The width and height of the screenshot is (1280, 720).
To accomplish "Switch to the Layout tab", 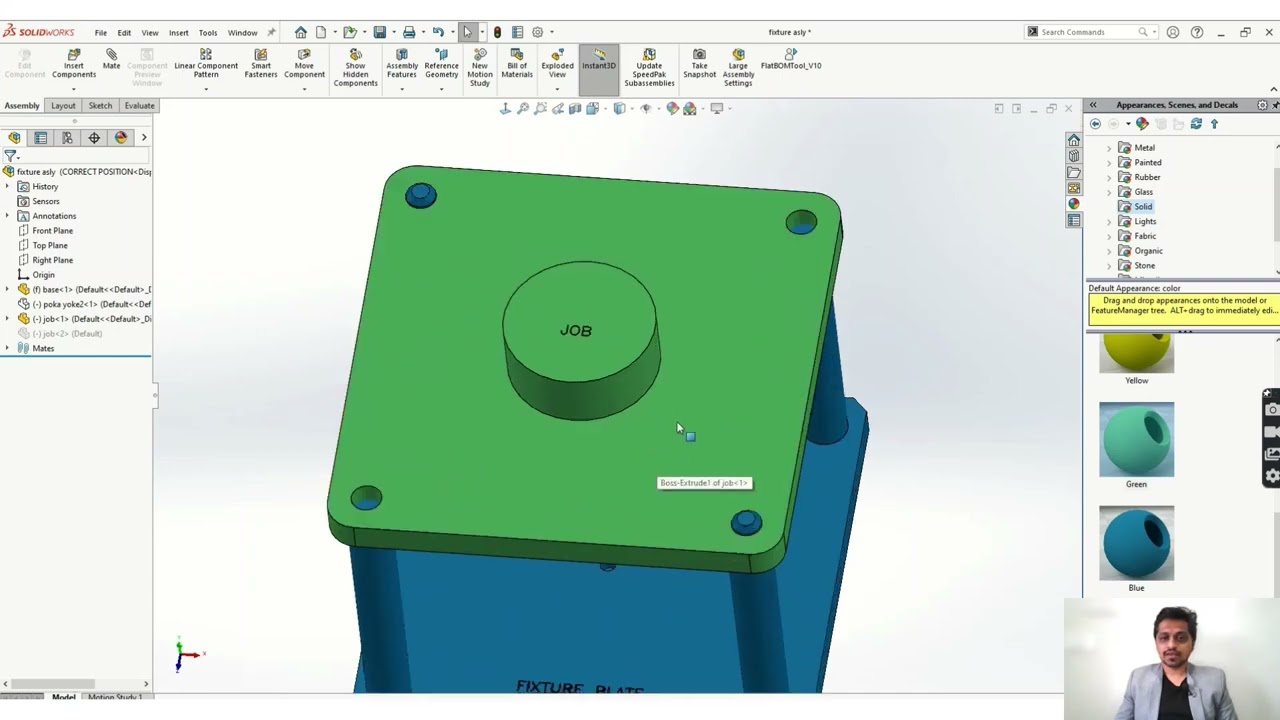I will 63,106.
